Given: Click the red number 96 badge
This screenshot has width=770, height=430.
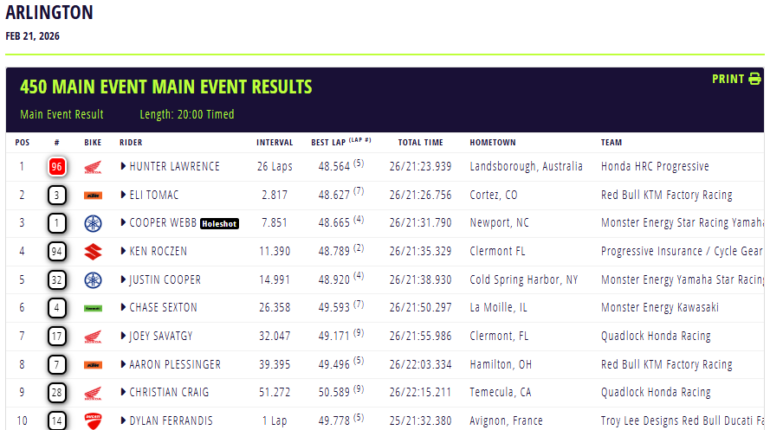Looking at the screenshot, I should click(x=58, y=167).
